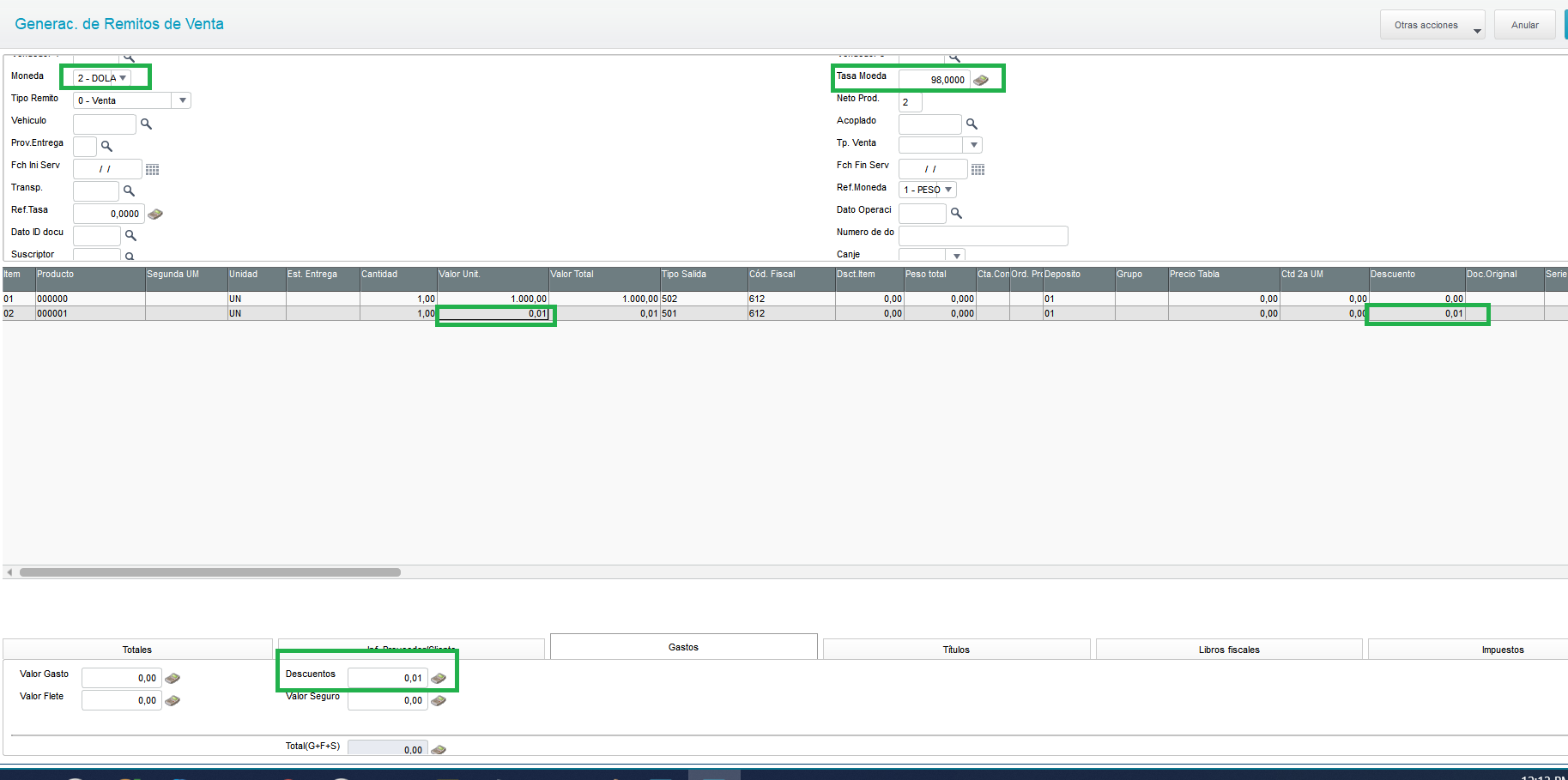
Task: Click the horizontal scrollbar of the items grid
Action: (210, 572)
